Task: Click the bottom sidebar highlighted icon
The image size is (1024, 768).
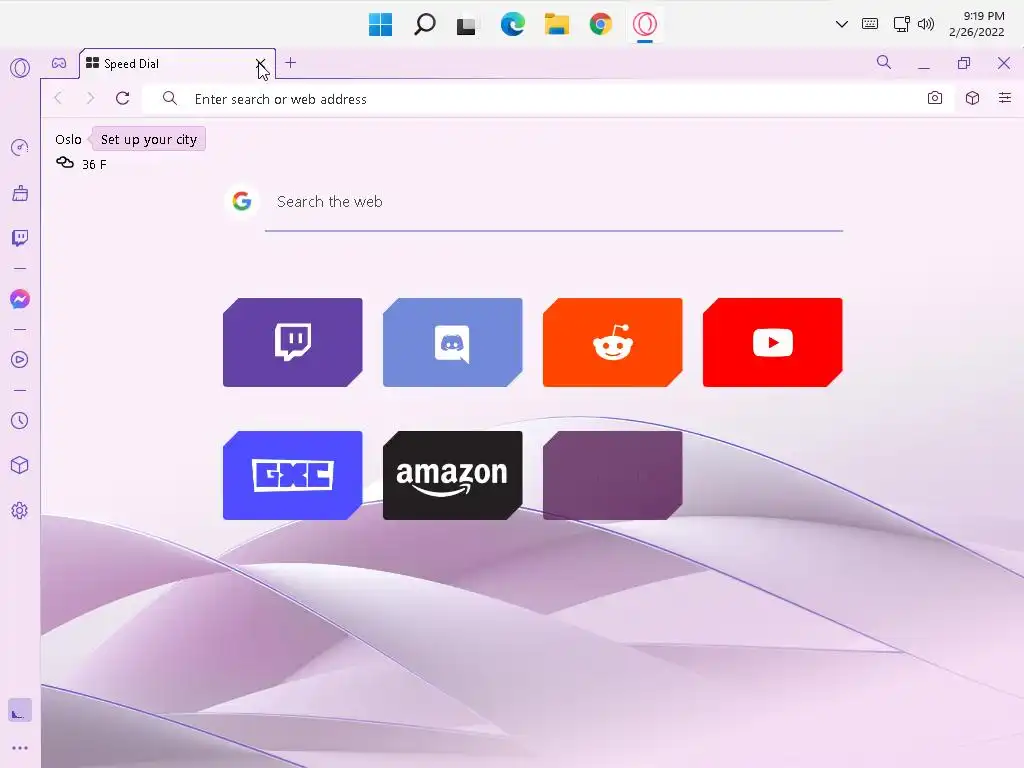Action: (x=20, y=711)
